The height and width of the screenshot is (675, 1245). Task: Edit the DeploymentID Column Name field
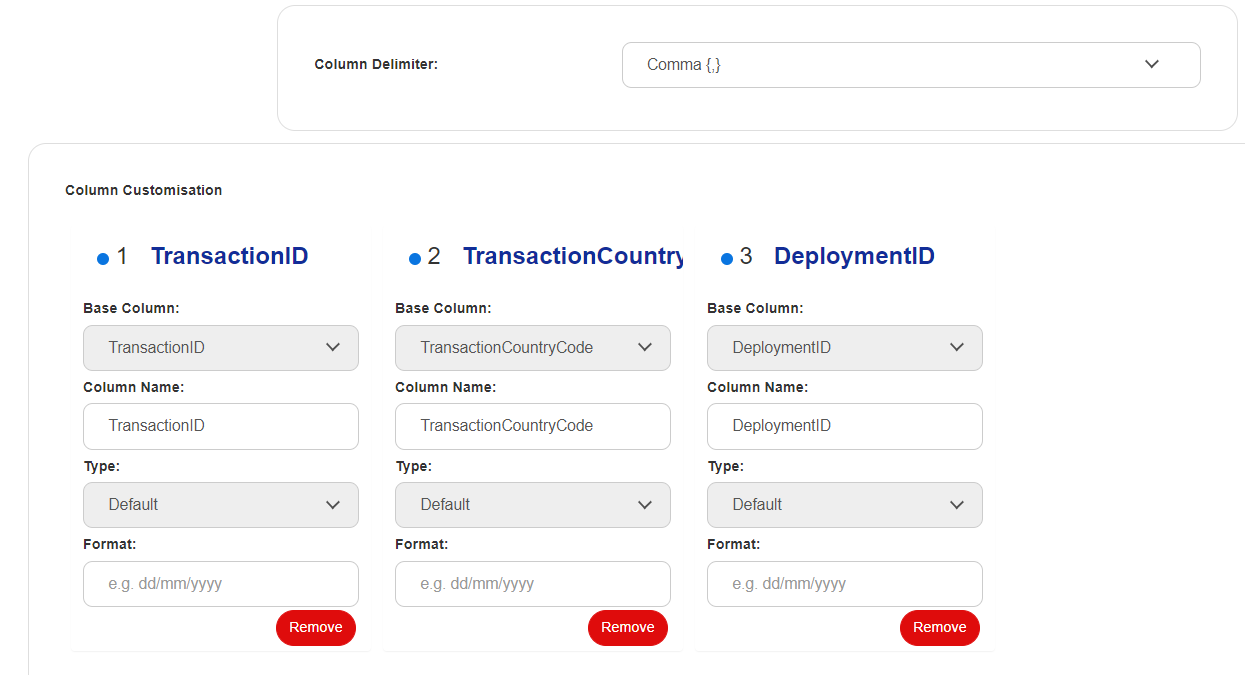(845, 426)
